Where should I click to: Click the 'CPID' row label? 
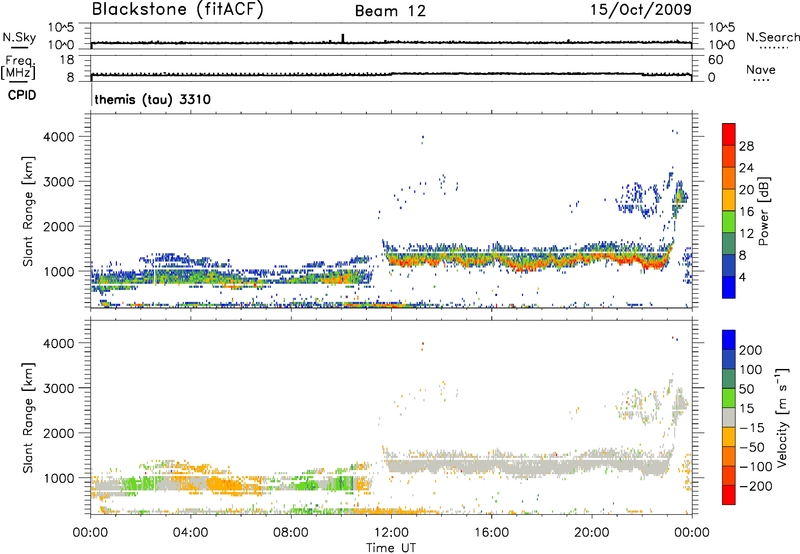click(22, 95)
